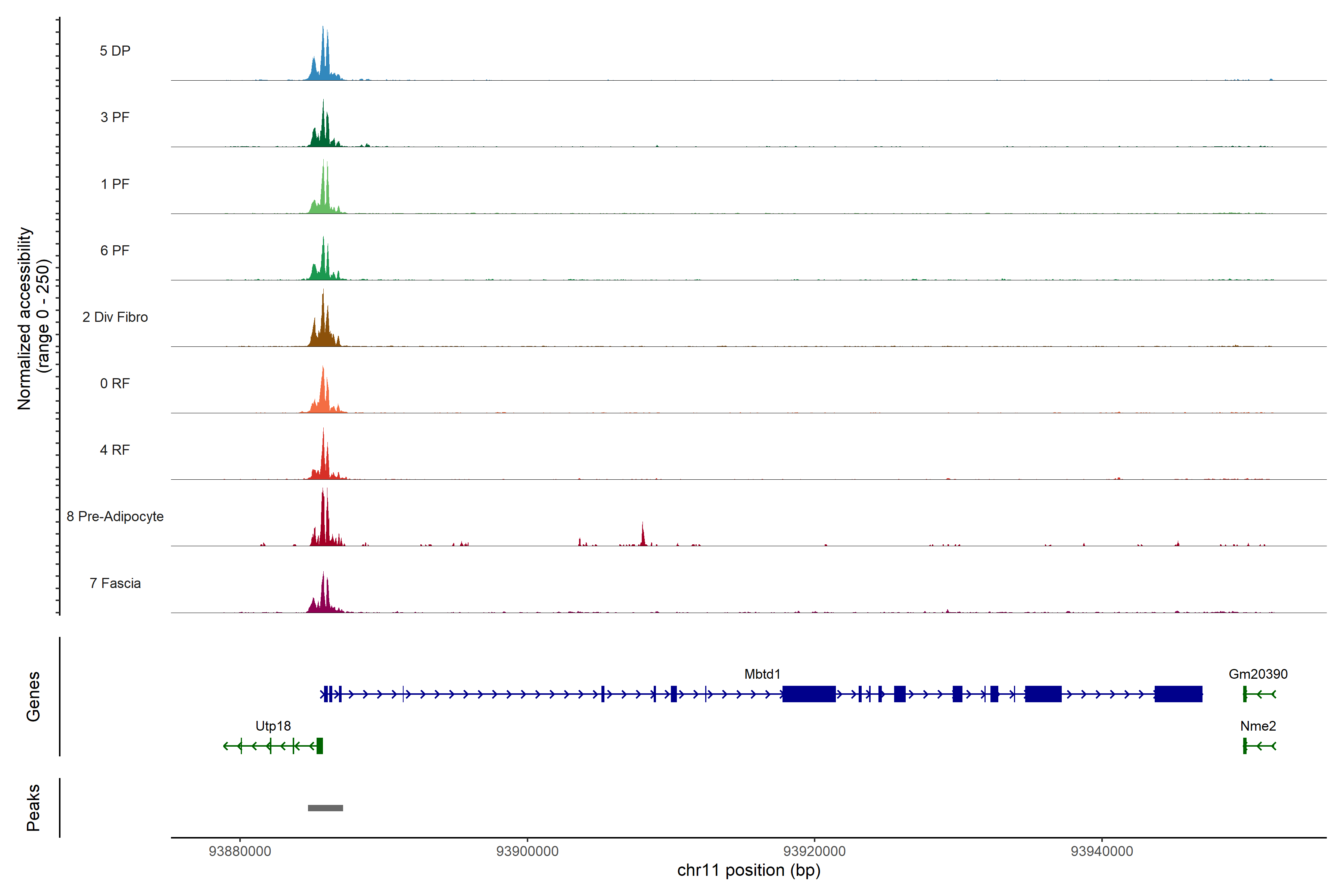Click the Gm20390 gene label
Screen dimensions: 1344x896
click(1258, 674)
